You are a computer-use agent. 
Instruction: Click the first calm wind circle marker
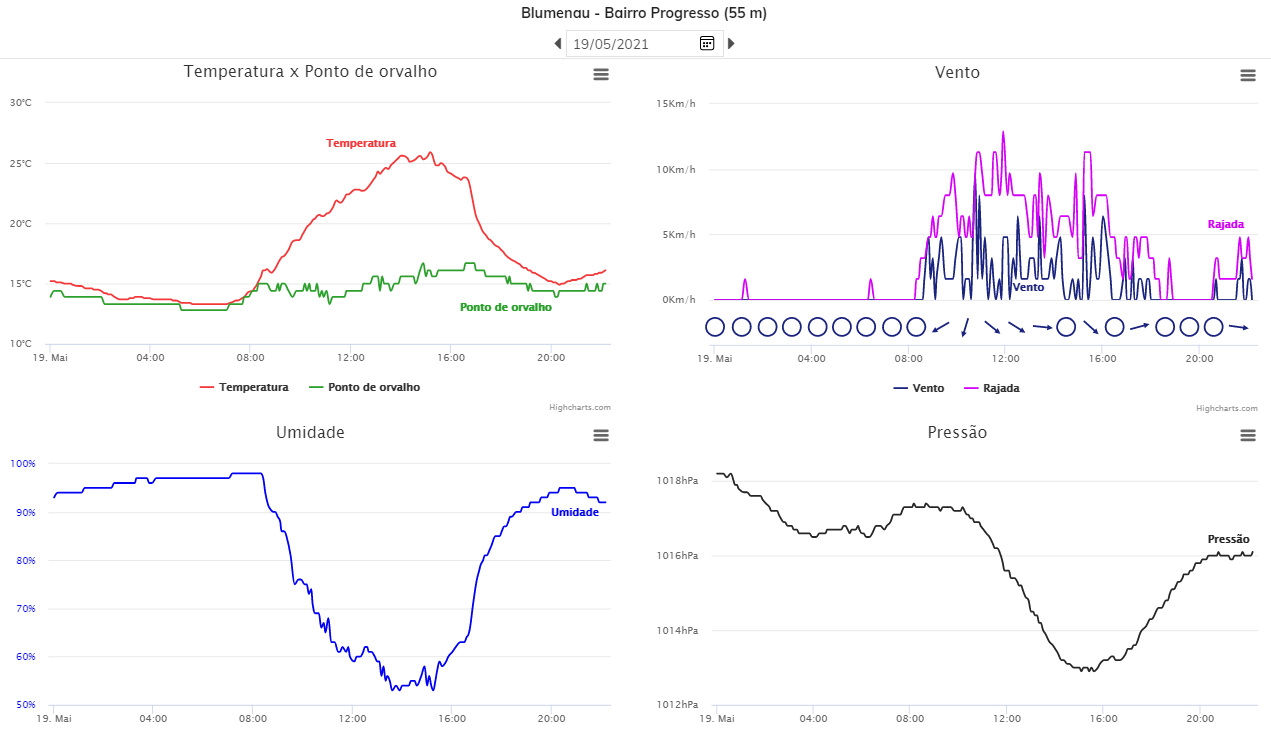point(715,326)
